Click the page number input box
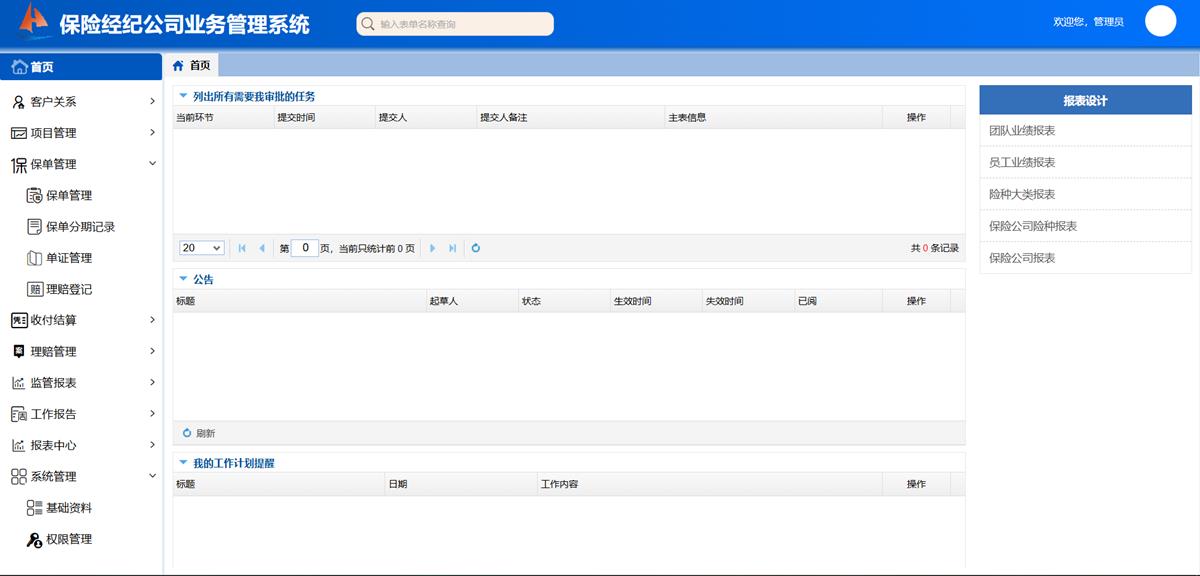 pos(305,248)
